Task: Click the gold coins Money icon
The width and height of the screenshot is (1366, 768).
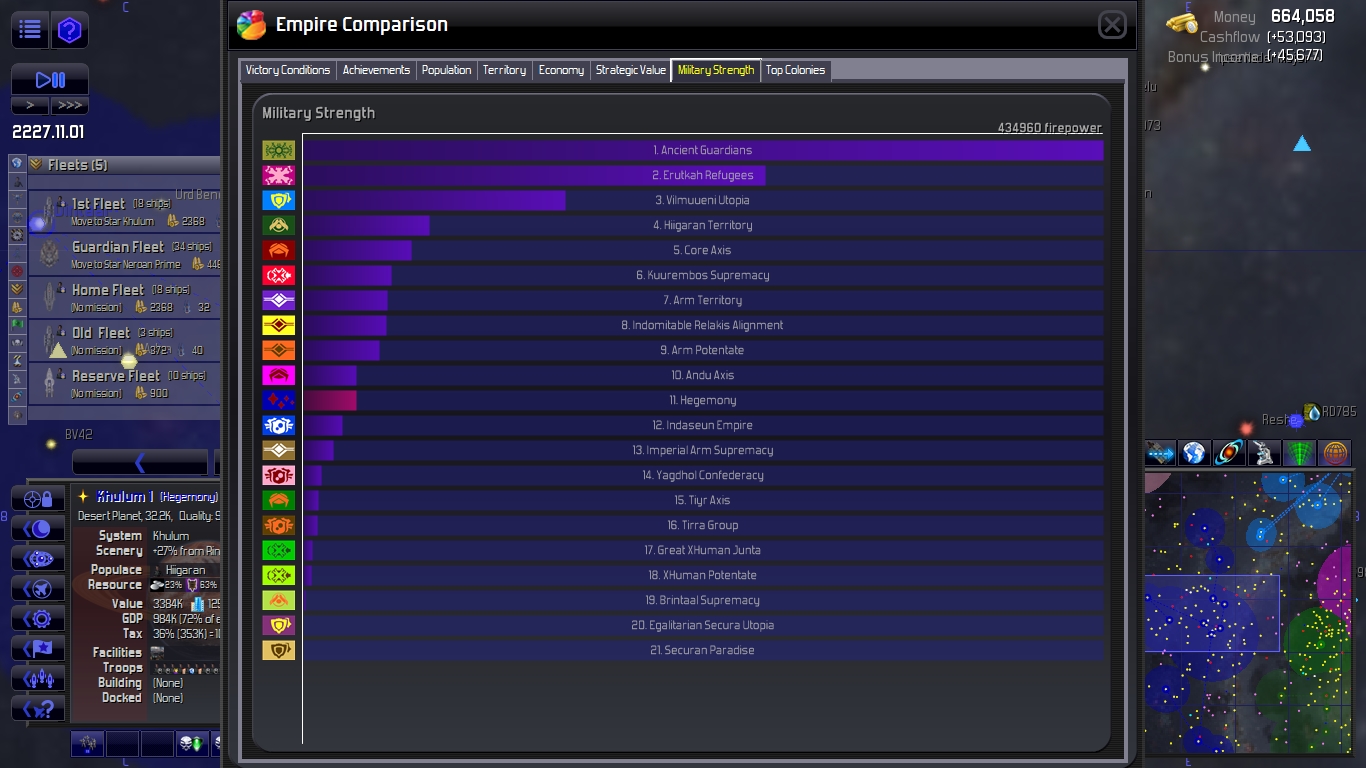Action: [x=1183, y=22]
